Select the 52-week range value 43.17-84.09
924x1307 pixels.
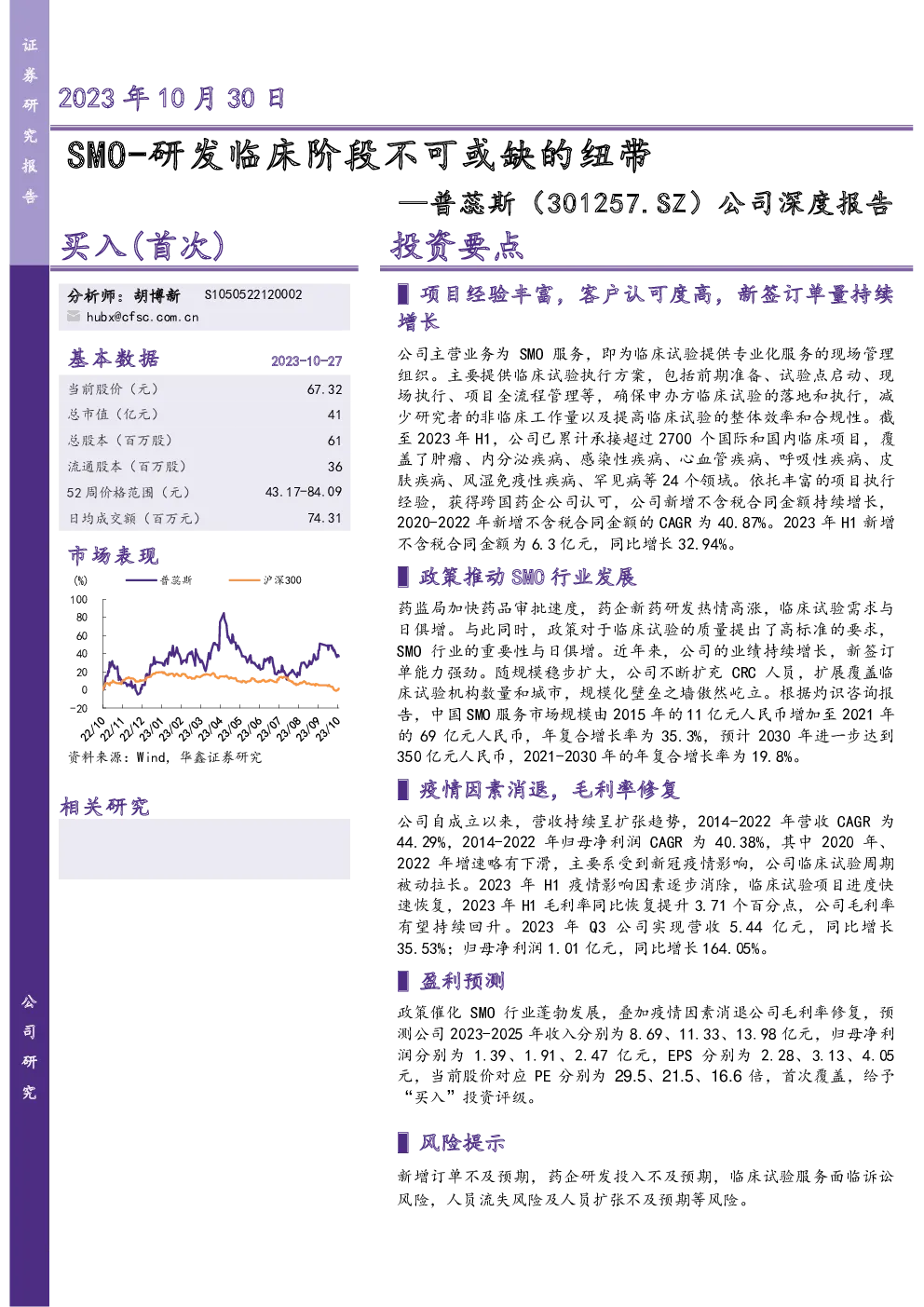coord(304,492)
